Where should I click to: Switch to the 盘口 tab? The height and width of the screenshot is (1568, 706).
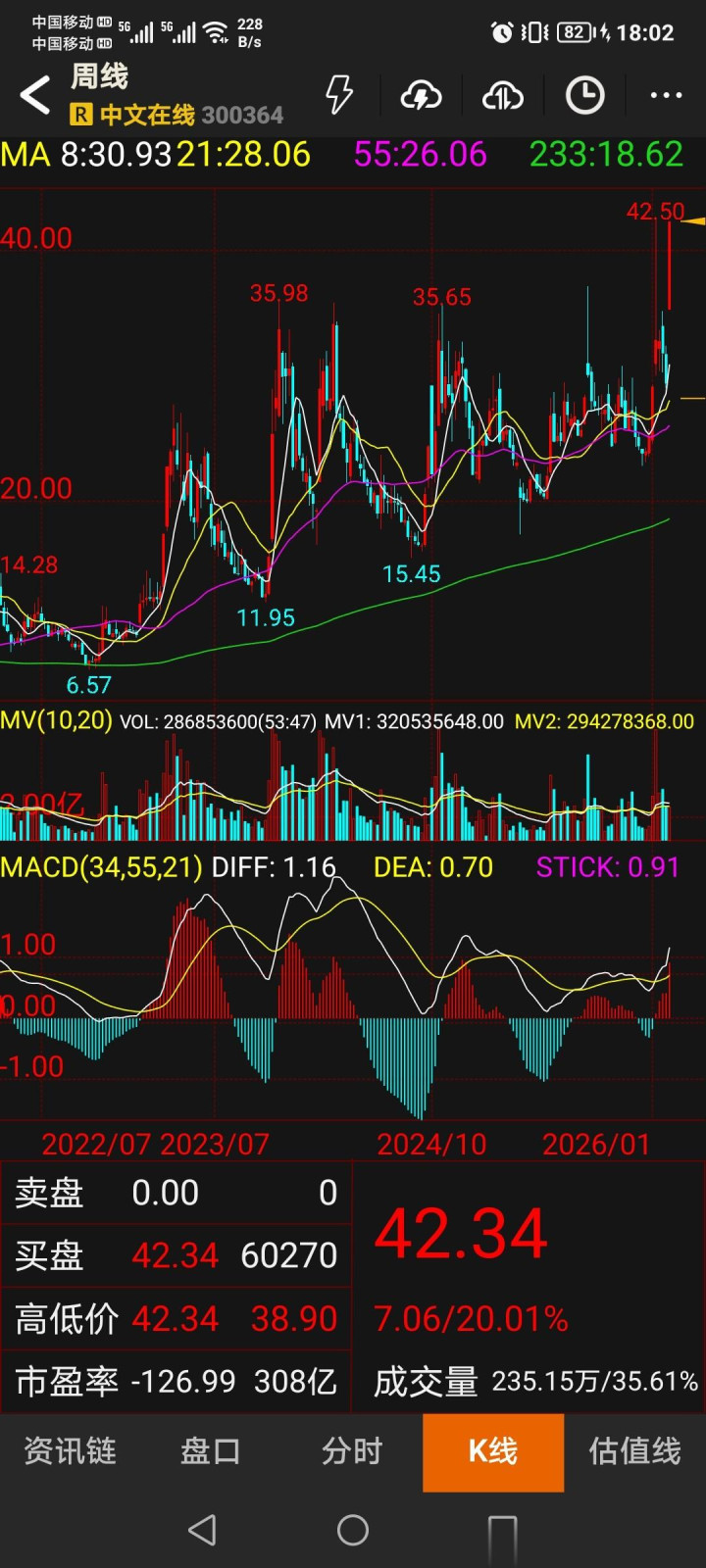210,1451
